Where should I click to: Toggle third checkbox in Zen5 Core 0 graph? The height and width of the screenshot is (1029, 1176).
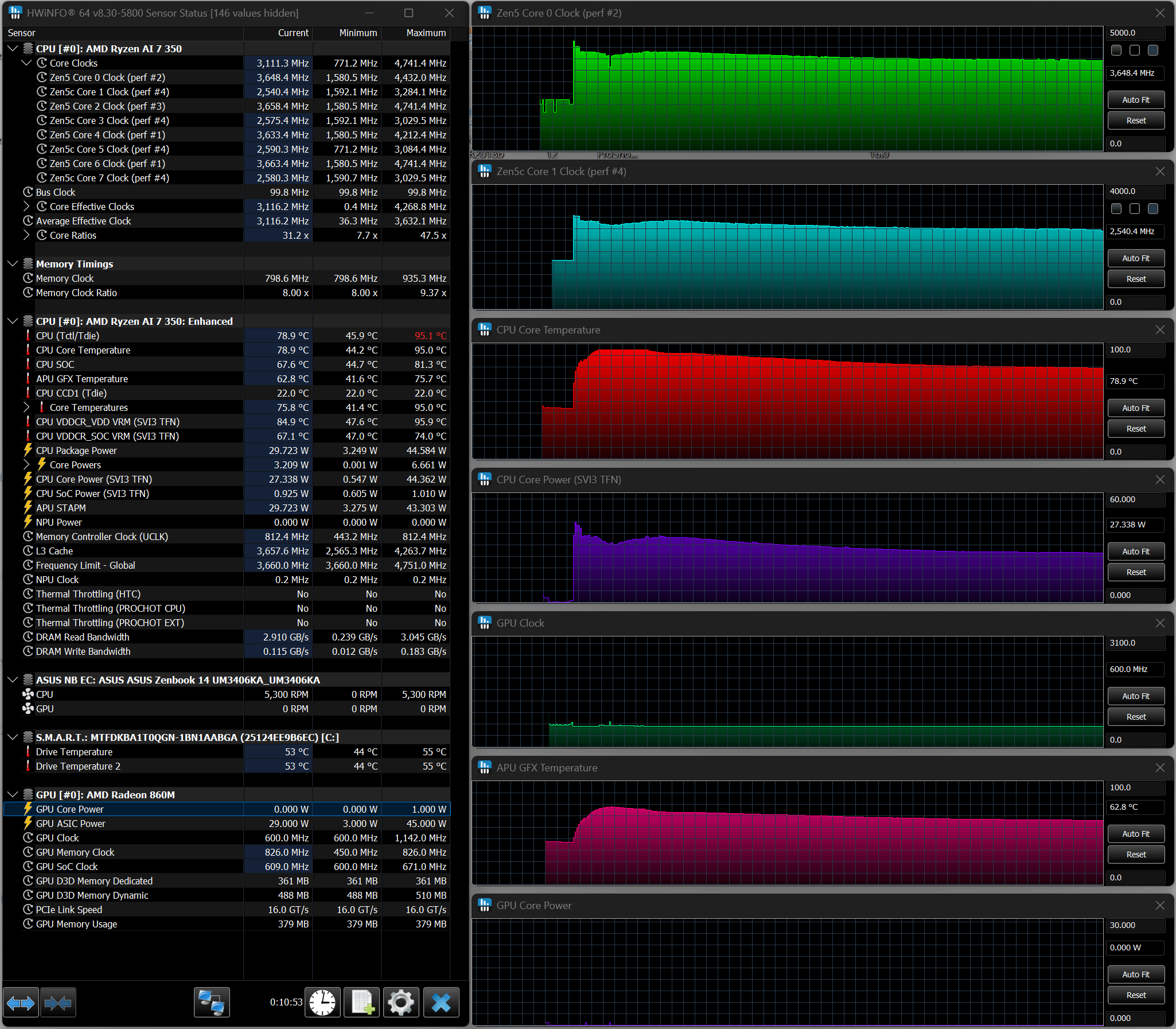(1153, 51)
